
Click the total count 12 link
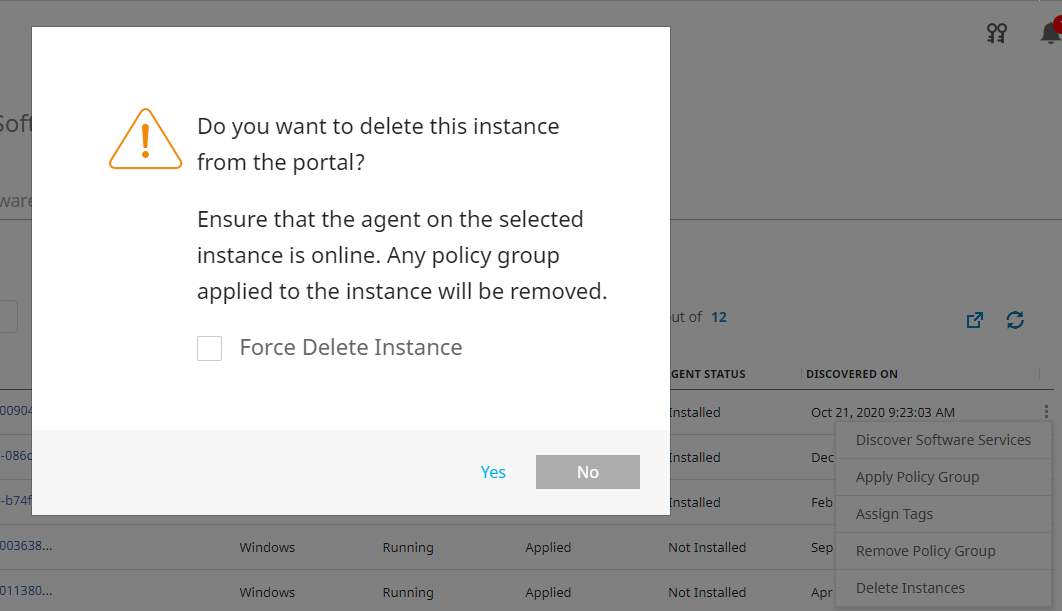pos(719,317)
